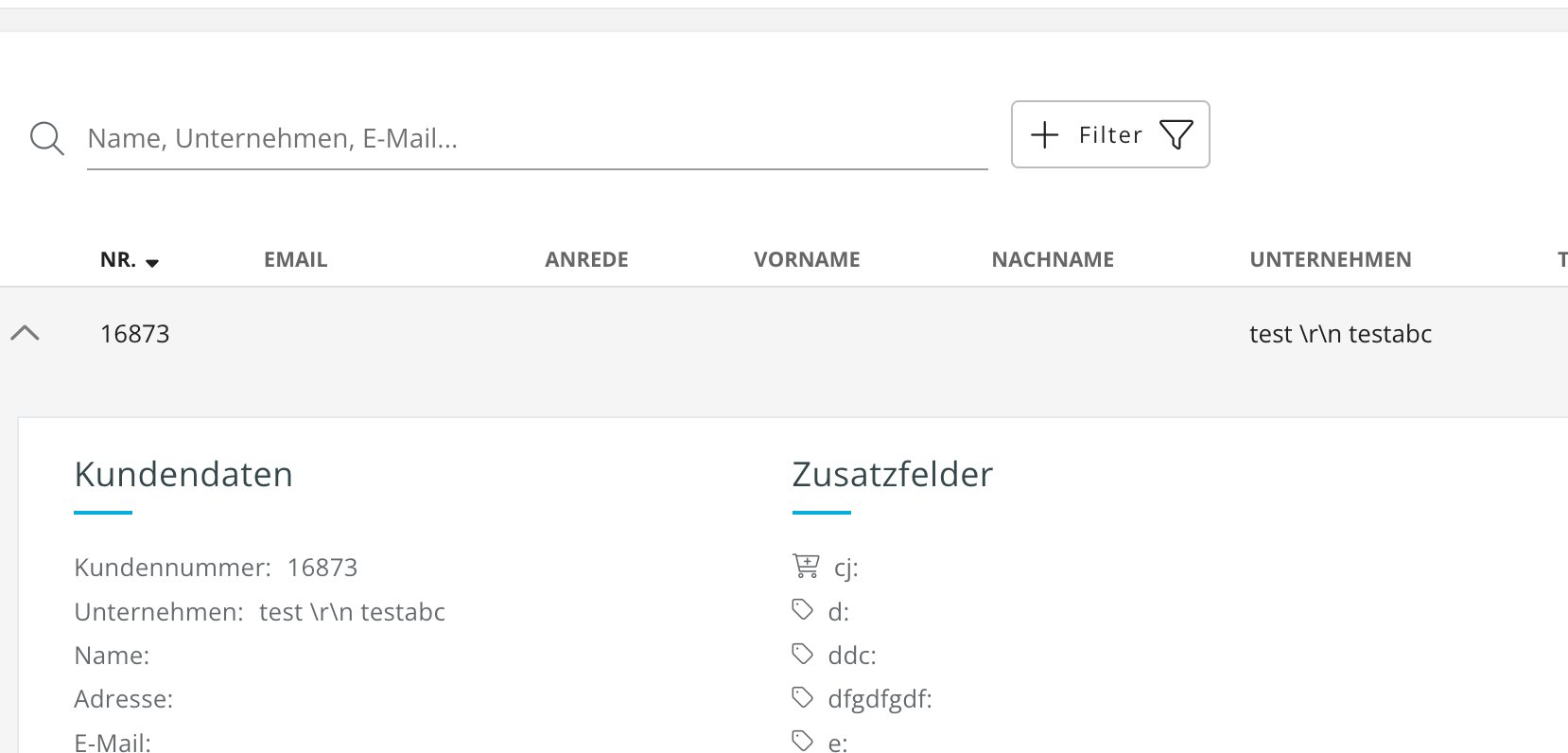Focus the Name, Unternehmen, E-Mail search field

[x=537, y=139]
